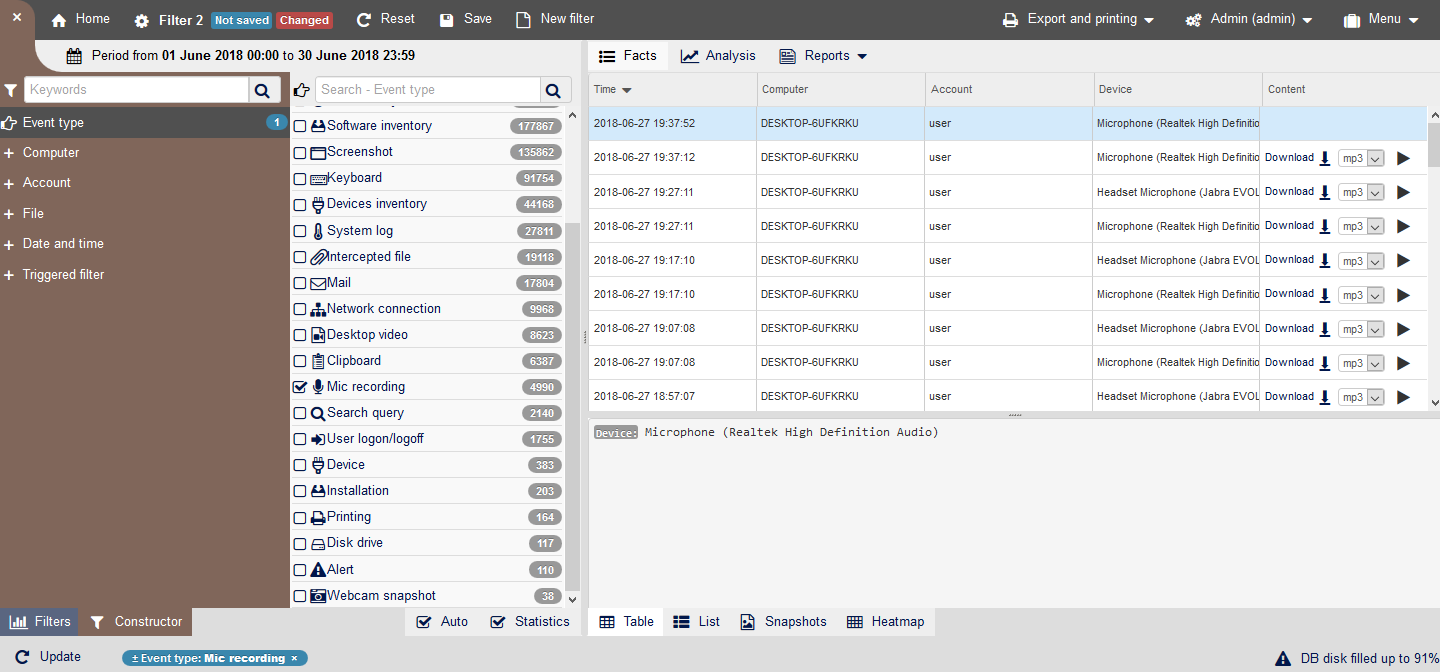
Task: Select the Table view tab
Action: click(x=626, y=622)
